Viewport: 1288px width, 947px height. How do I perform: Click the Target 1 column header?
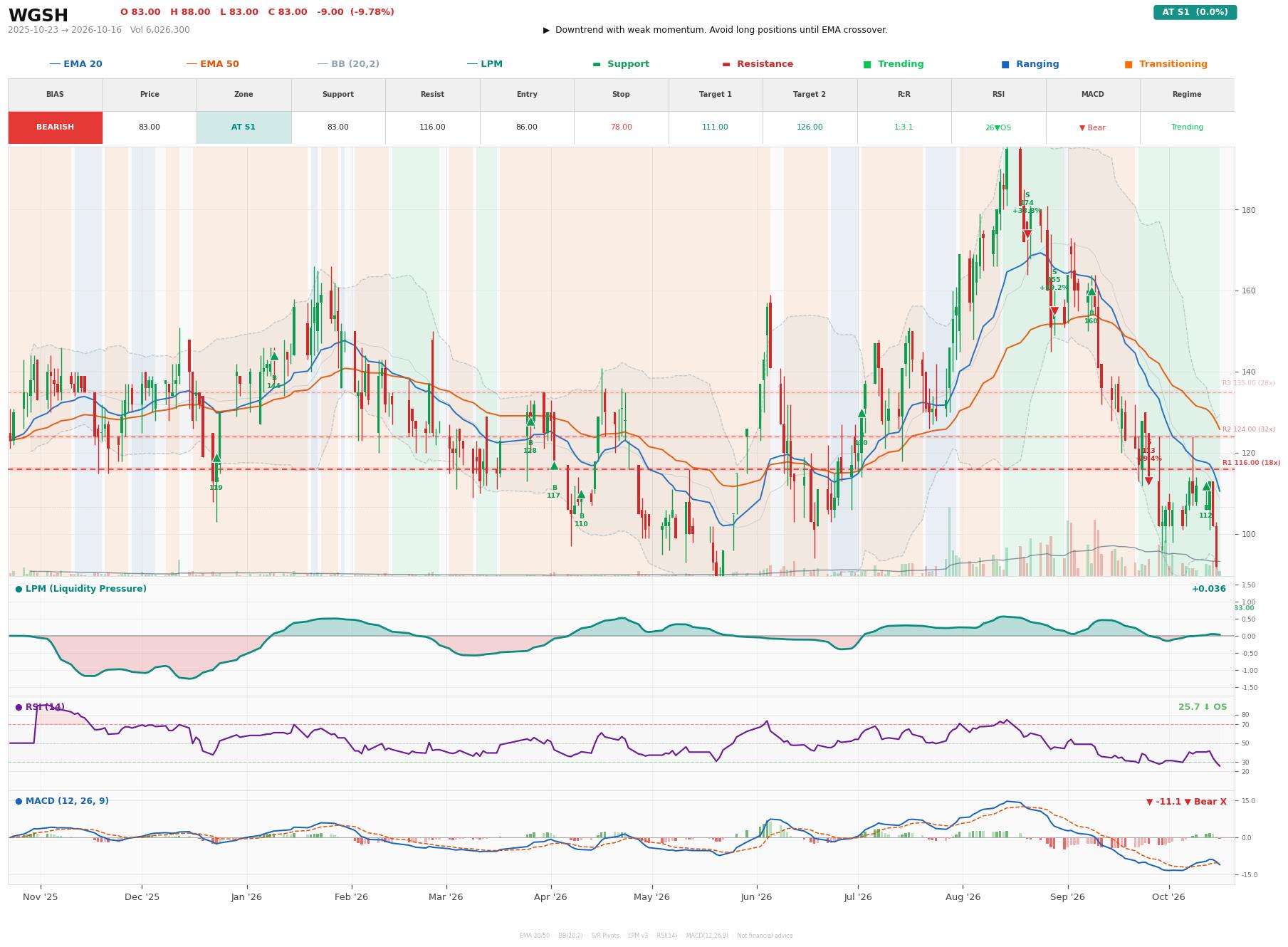tap(716, 95)
